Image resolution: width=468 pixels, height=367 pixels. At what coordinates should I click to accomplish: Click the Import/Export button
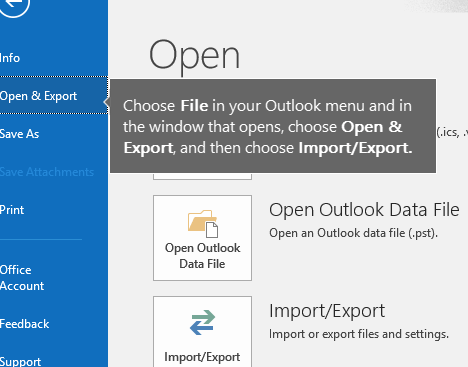pos(202,332)
